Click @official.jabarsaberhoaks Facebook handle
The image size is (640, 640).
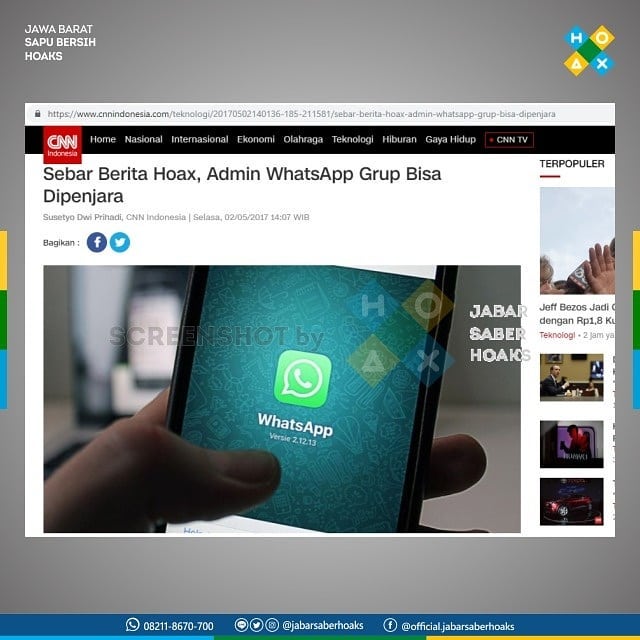point(458,626)
